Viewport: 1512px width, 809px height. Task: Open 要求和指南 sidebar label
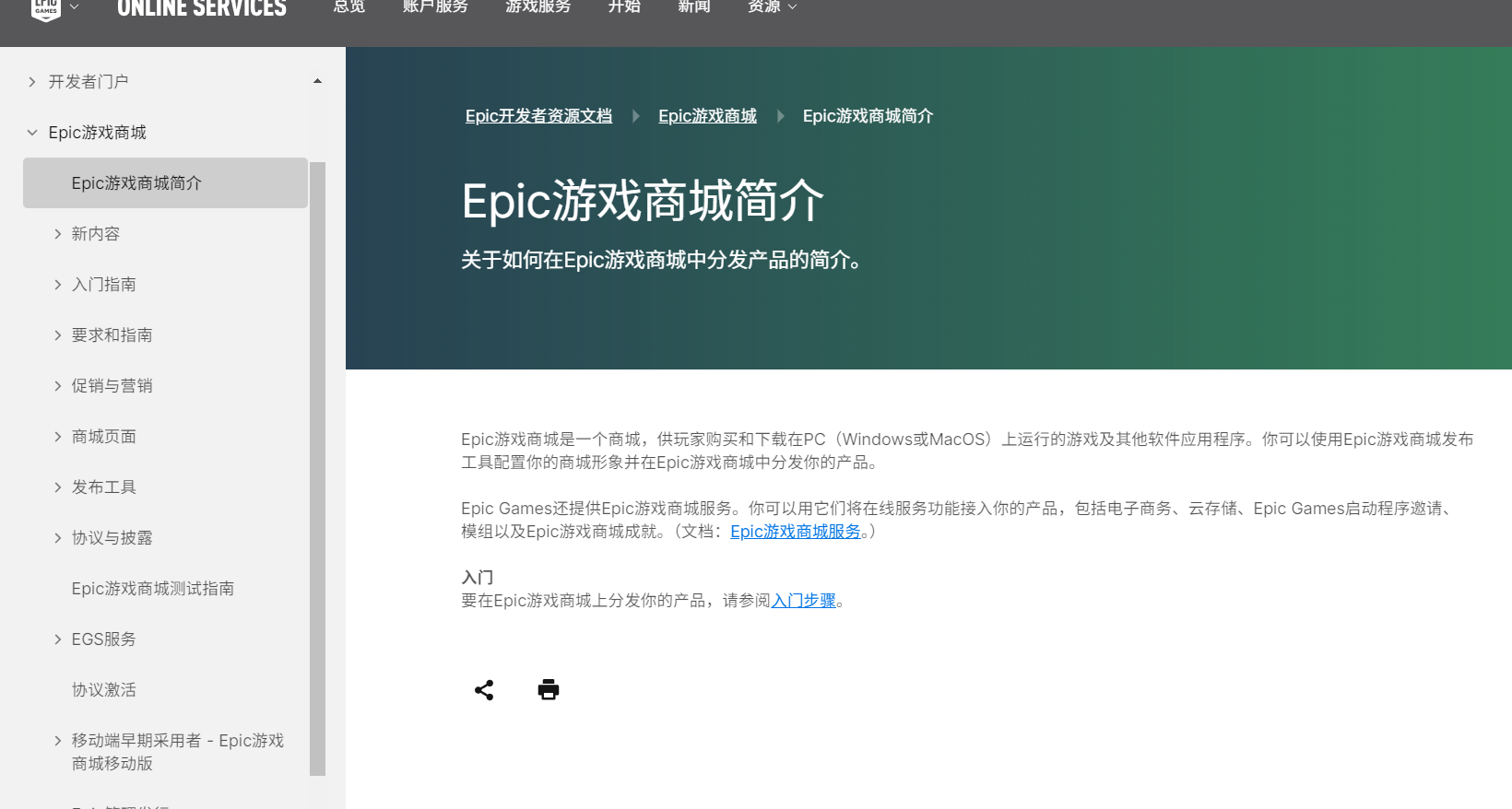pyautogui.click(x=112, y=335)
